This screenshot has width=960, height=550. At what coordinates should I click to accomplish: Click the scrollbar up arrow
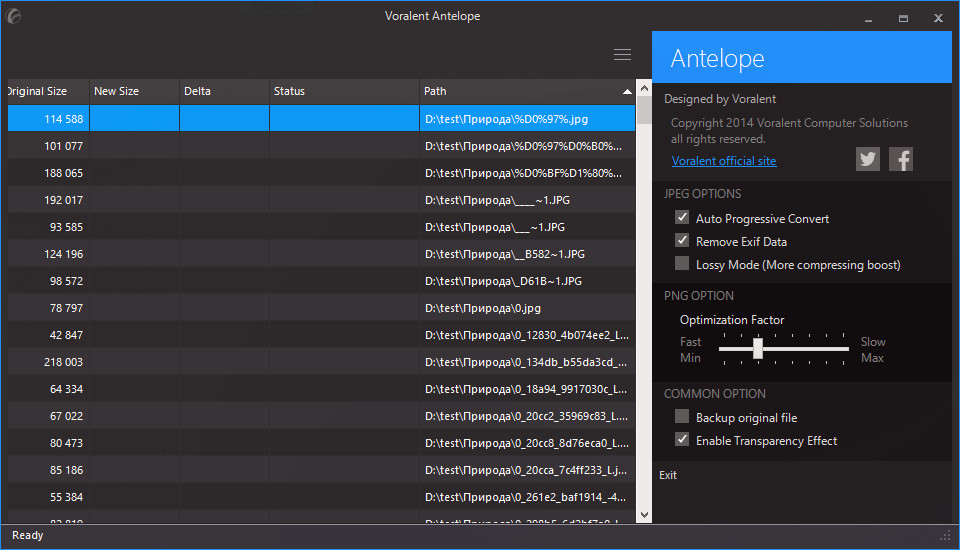coord(644,88)
